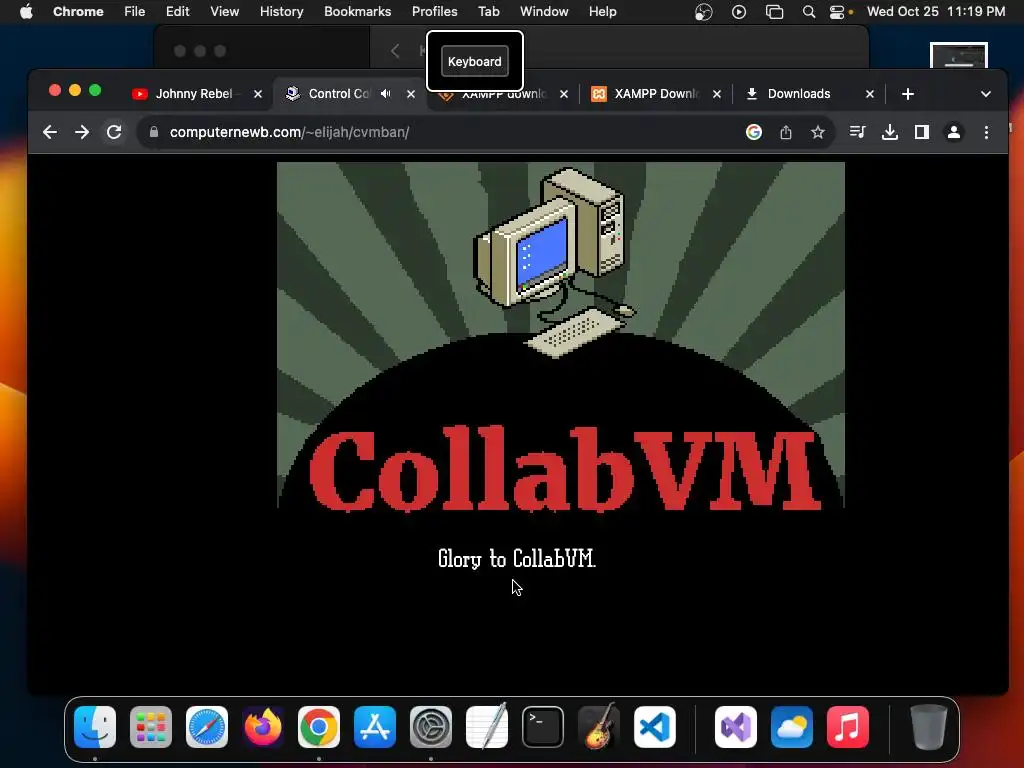Viewport: 1024px width, 768px height.
Task: Bookmark this page with the star icon
Action: click(818, 133)
